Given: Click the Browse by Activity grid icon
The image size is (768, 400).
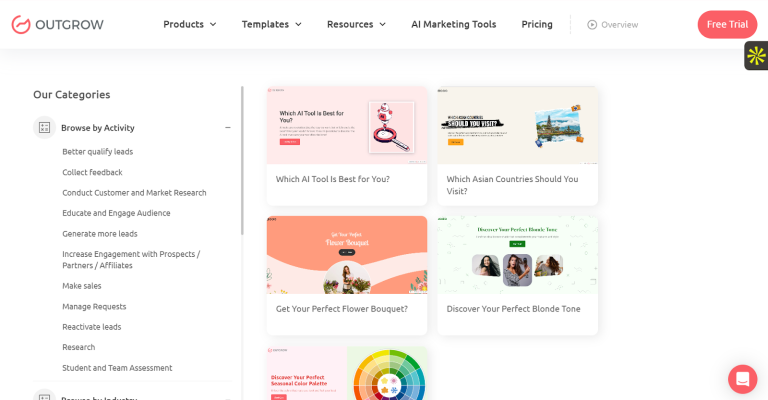Looking at the screenshot, I should [x=43, y=128].
